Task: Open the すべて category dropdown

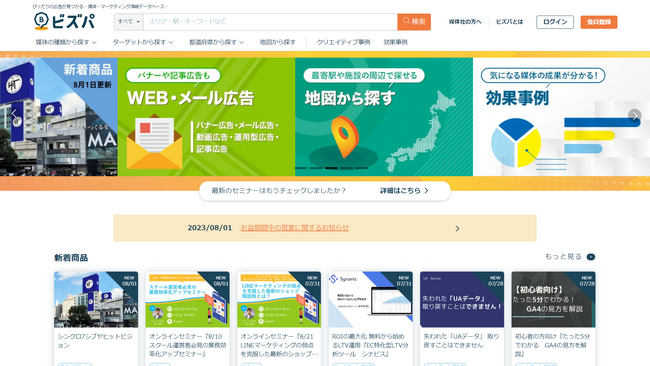Action: click(129, 22)
